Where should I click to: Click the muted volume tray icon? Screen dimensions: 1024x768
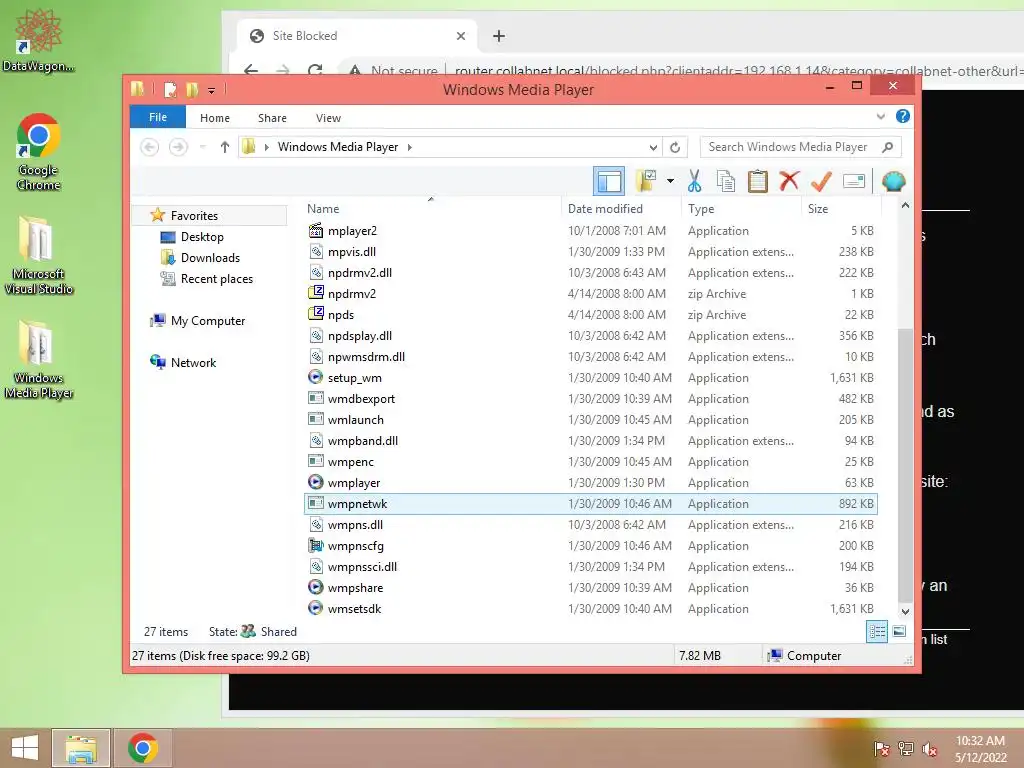930,748
